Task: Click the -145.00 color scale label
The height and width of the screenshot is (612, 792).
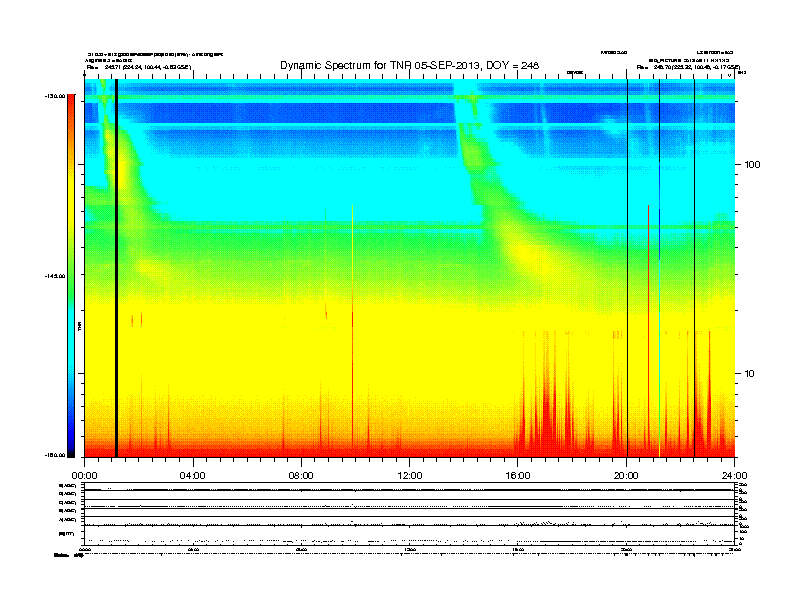Action: coord(55,276)
